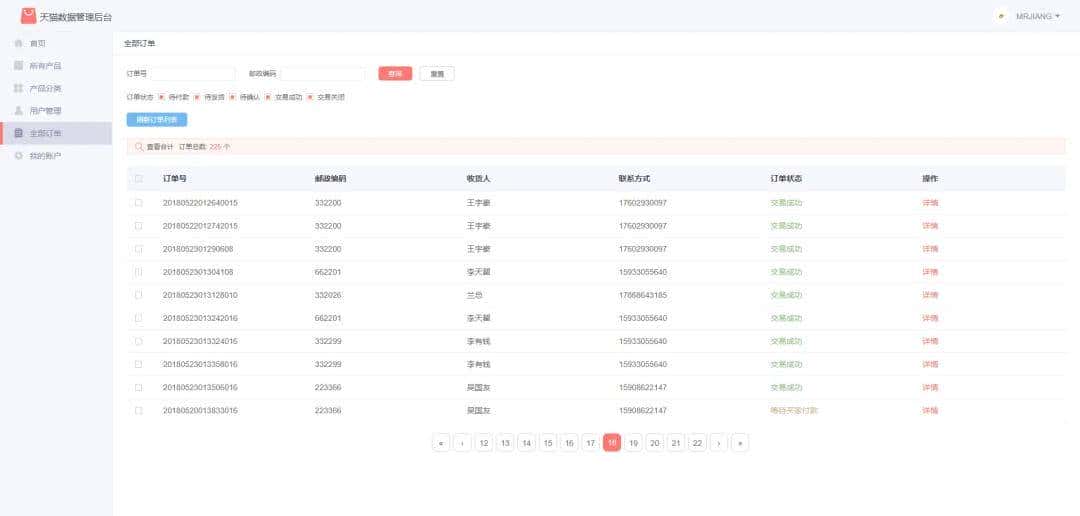This screenshot has height=516, width=1080.
Task: Open 所有产品 in the sidebar
Action: point(45,66)
